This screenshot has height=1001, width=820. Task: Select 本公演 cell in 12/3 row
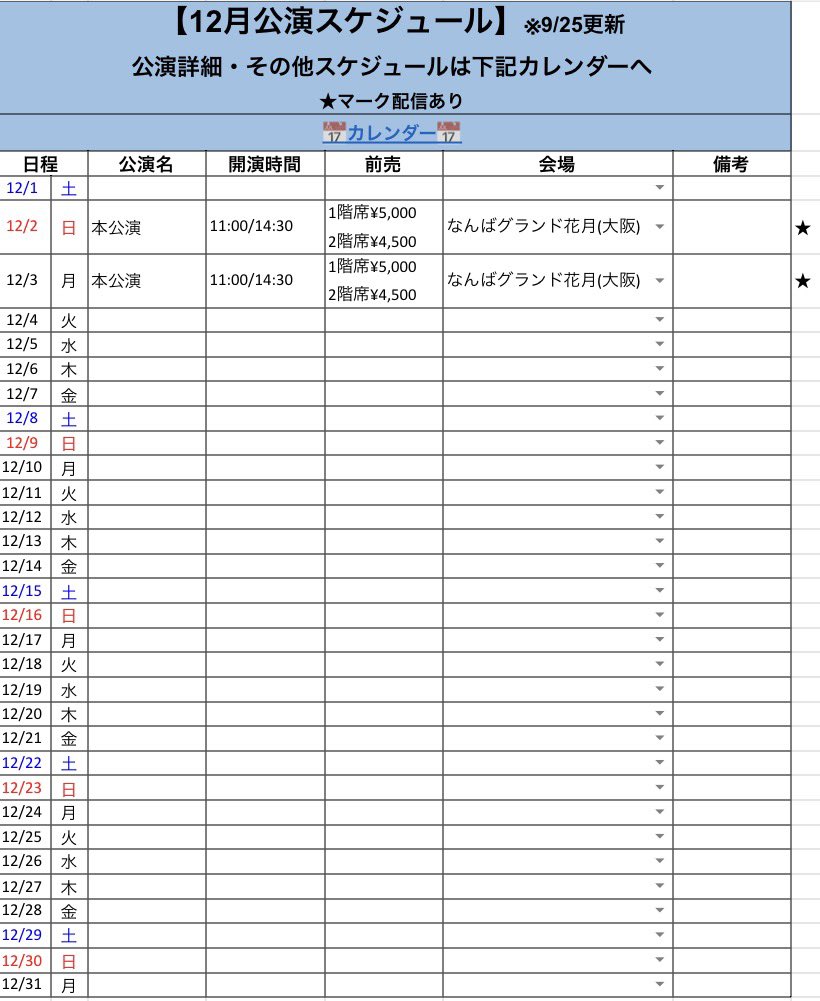point(147,281)
